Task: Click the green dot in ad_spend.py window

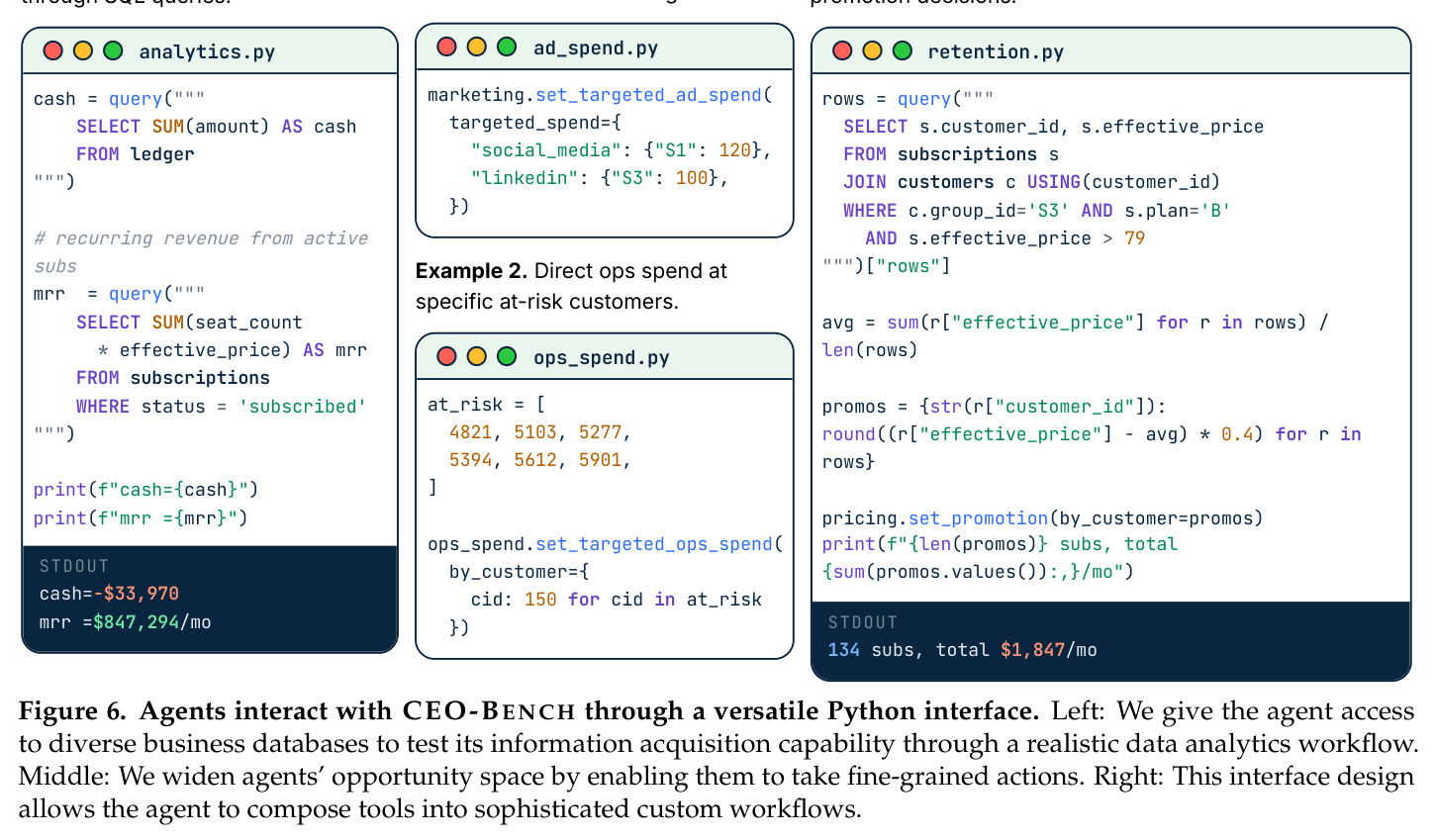Action: pyautogui.click(x=507, y=47)
